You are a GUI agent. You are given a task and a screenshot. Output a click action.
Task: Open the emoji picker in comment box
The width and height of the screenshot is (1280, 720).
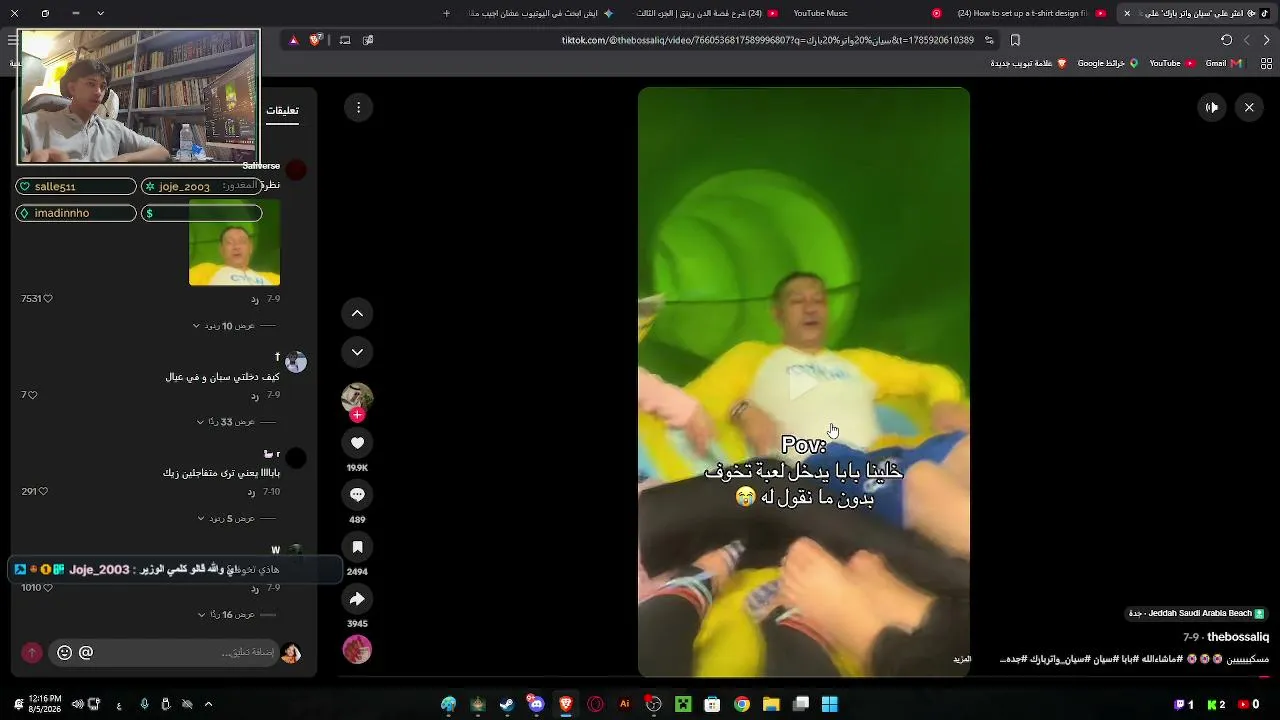65,652
